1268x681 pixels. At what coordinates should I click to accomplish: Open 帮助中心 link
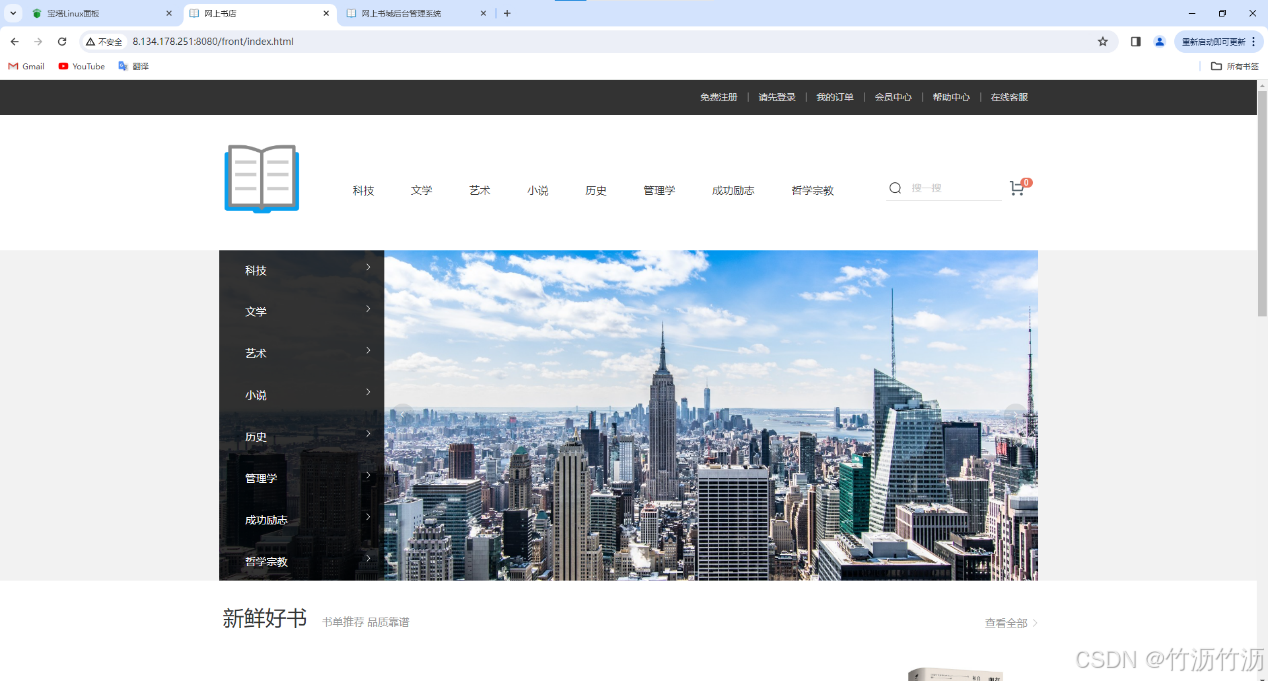(x=951, y=97)
